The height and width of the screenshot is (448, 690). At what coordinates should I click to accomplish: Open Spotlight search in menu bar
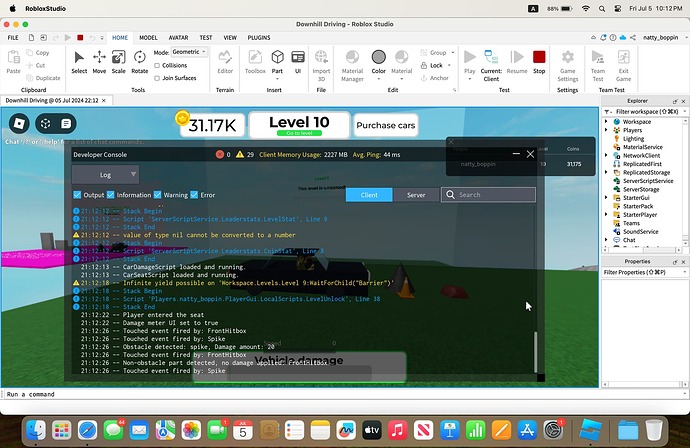pos(602,8)
